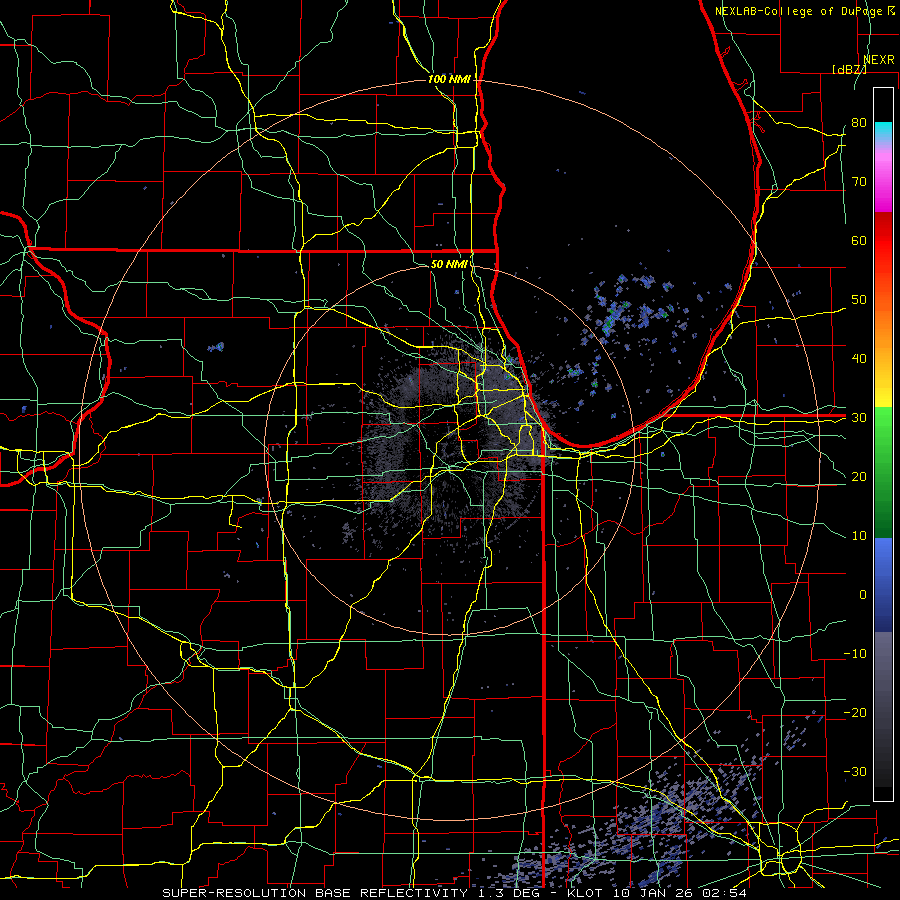Click "SUPER-RESOLUTION BASE REFLECTIVITY" in the caption
Screen dimensions: 900x900
click(315, 893)
